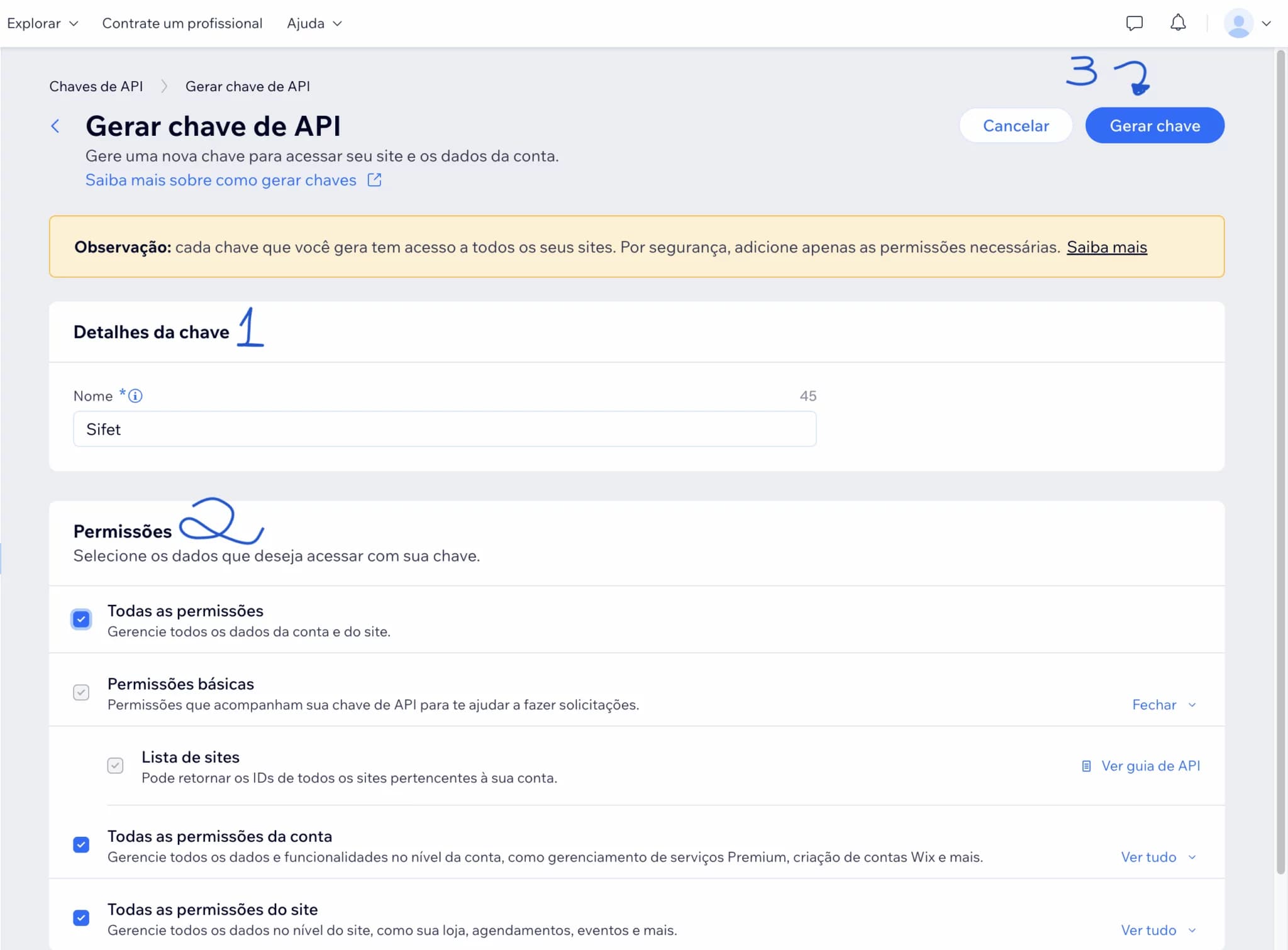
Task: Click the info icon next to Nome
Action: point(135,395)
